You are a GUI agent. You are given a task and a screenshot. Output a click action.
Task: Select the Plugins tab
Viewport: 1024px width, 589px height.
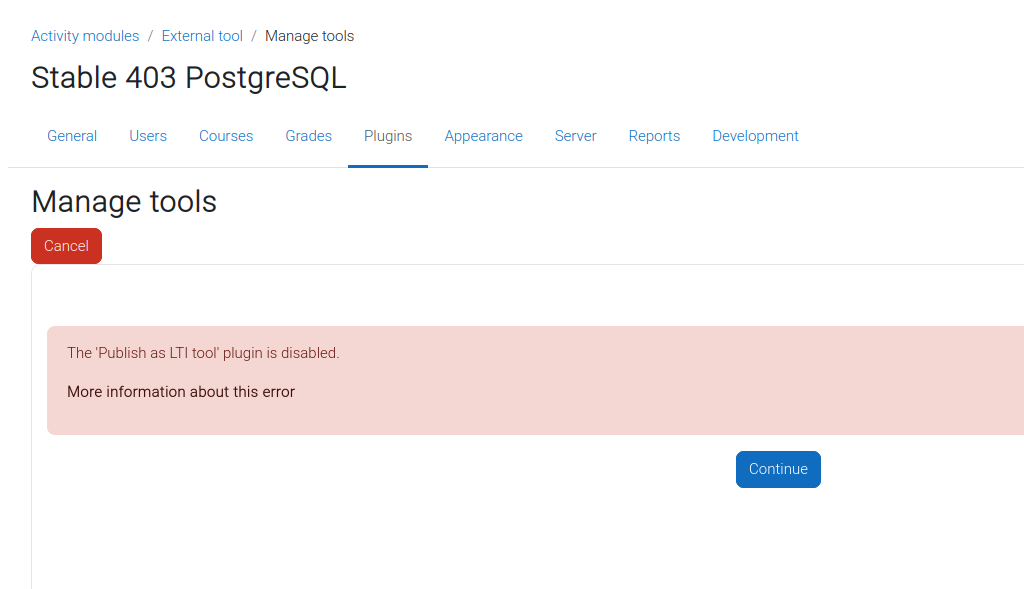[x=388, y=136]
